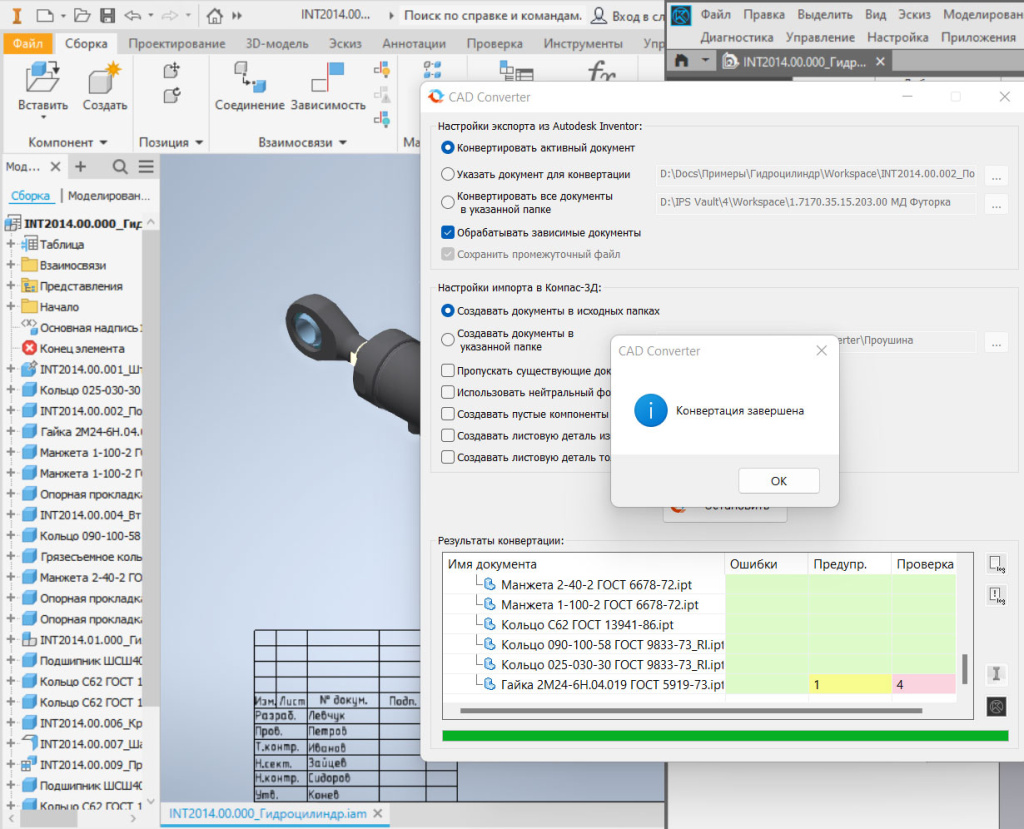The image size is (1024, 829).
Task: Click the Home icon in the Inventor toolbar
Action: (x=215, y=15)
